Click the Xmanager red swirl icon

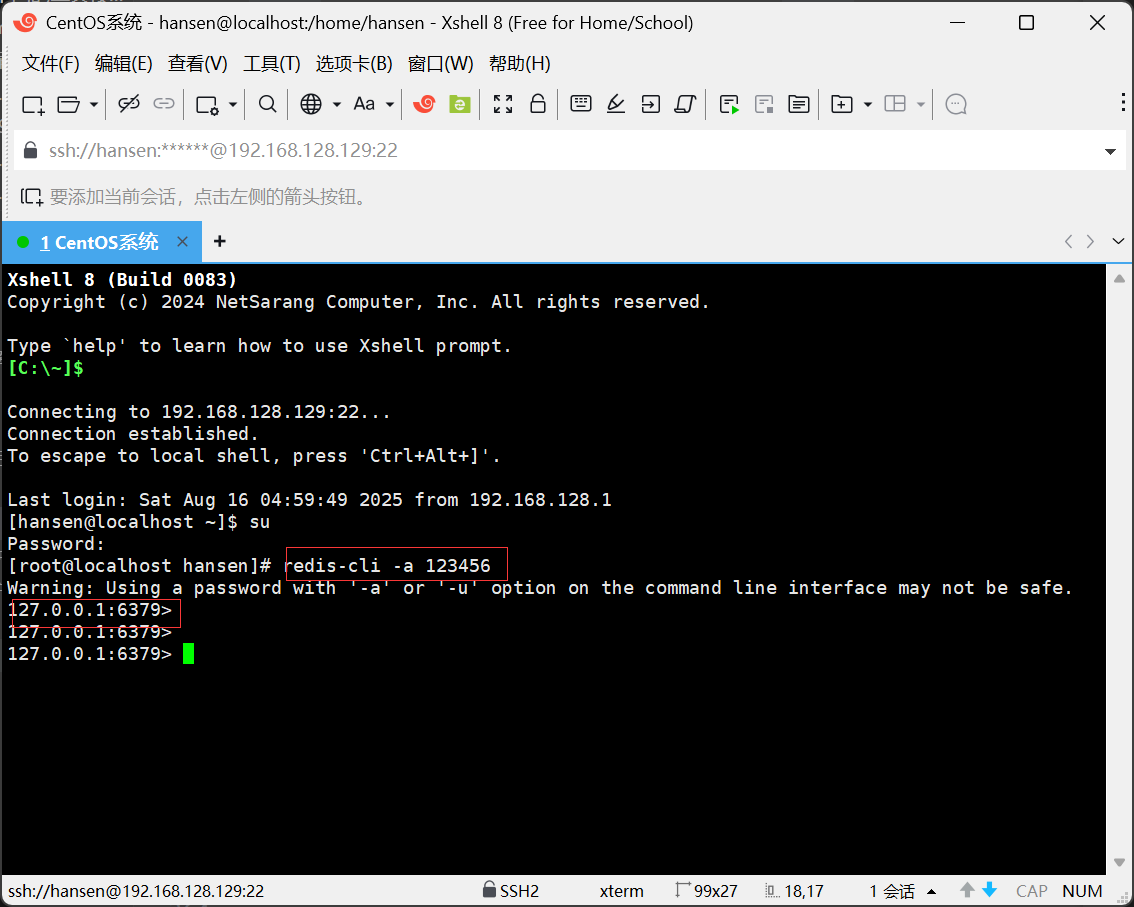point(424,104)
